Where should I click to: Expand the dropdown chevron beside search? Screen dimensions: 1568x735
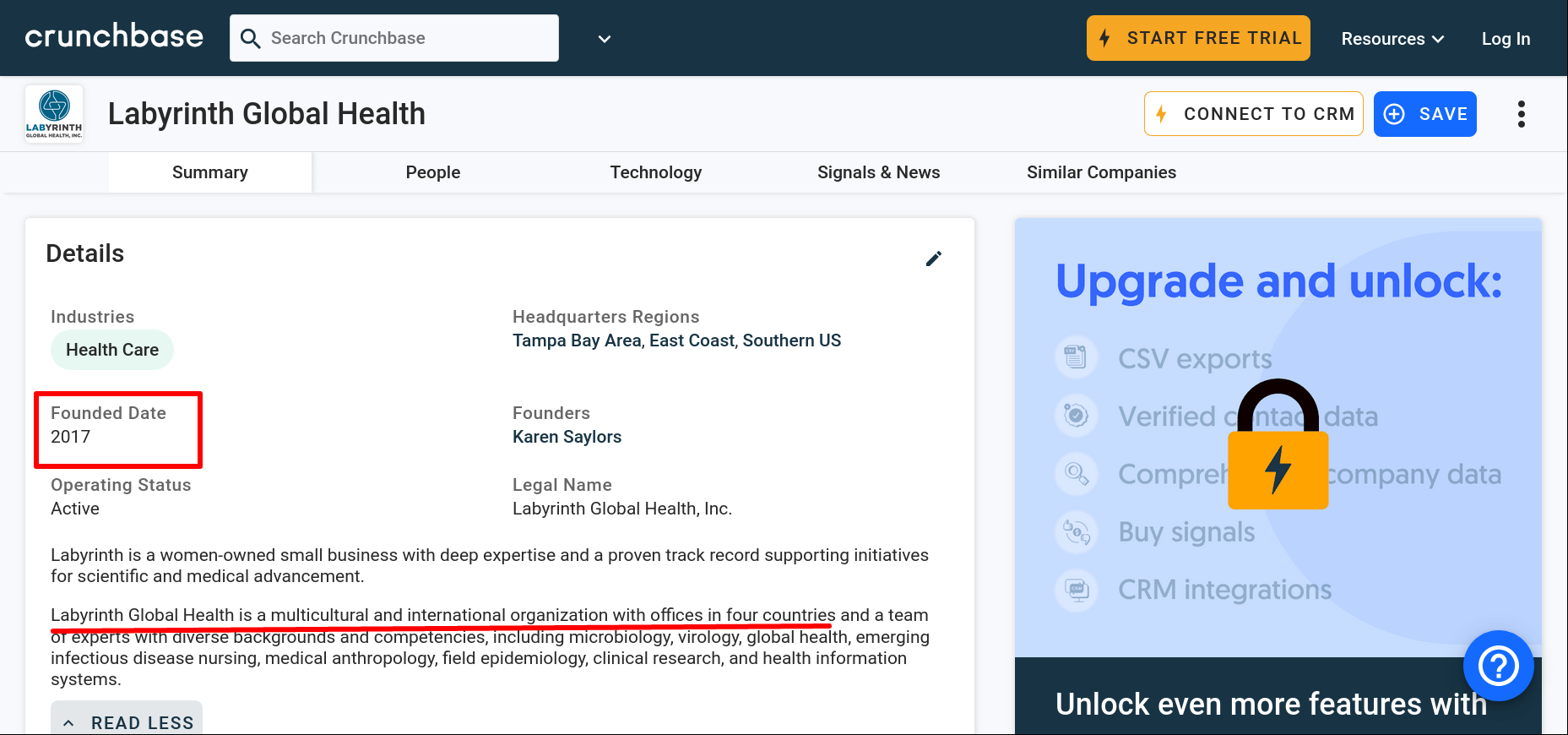pos(605,39)
